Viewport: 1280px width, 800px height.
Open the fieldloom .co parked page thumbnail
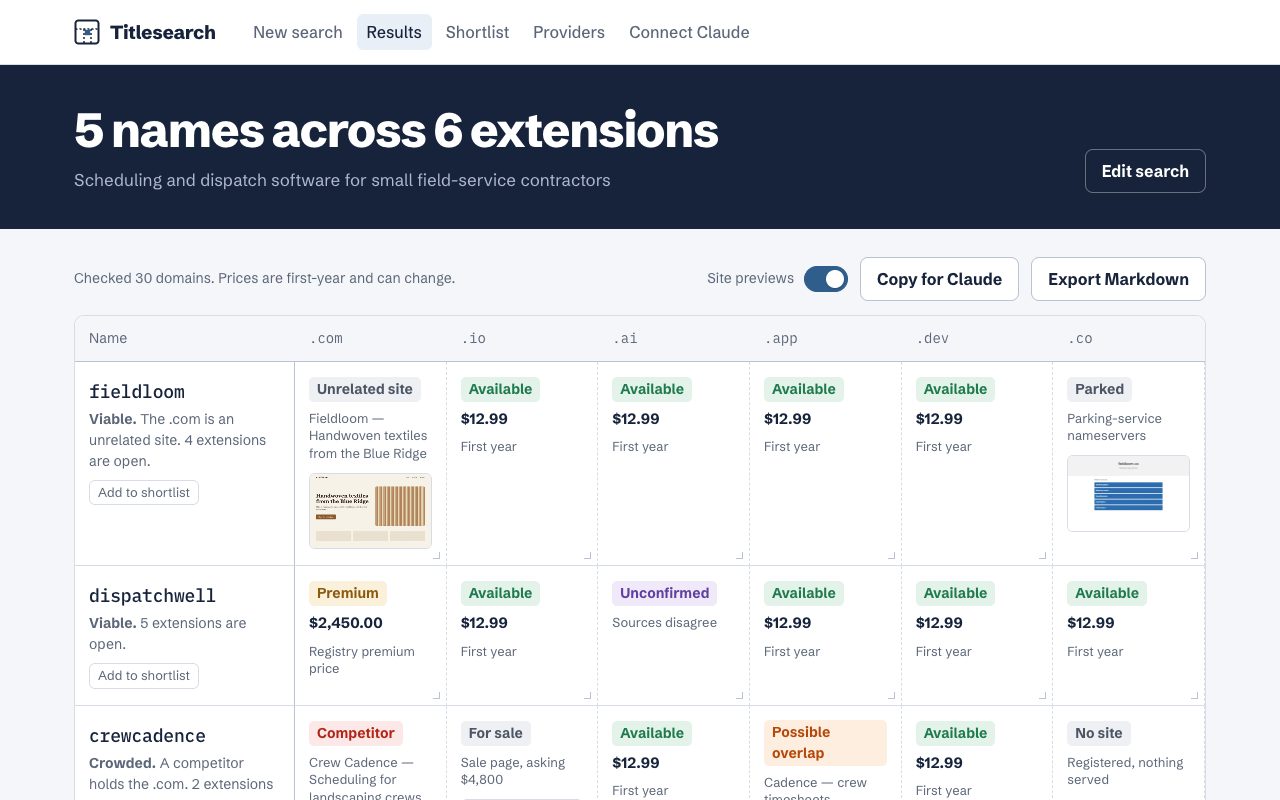click(1128, 494)
